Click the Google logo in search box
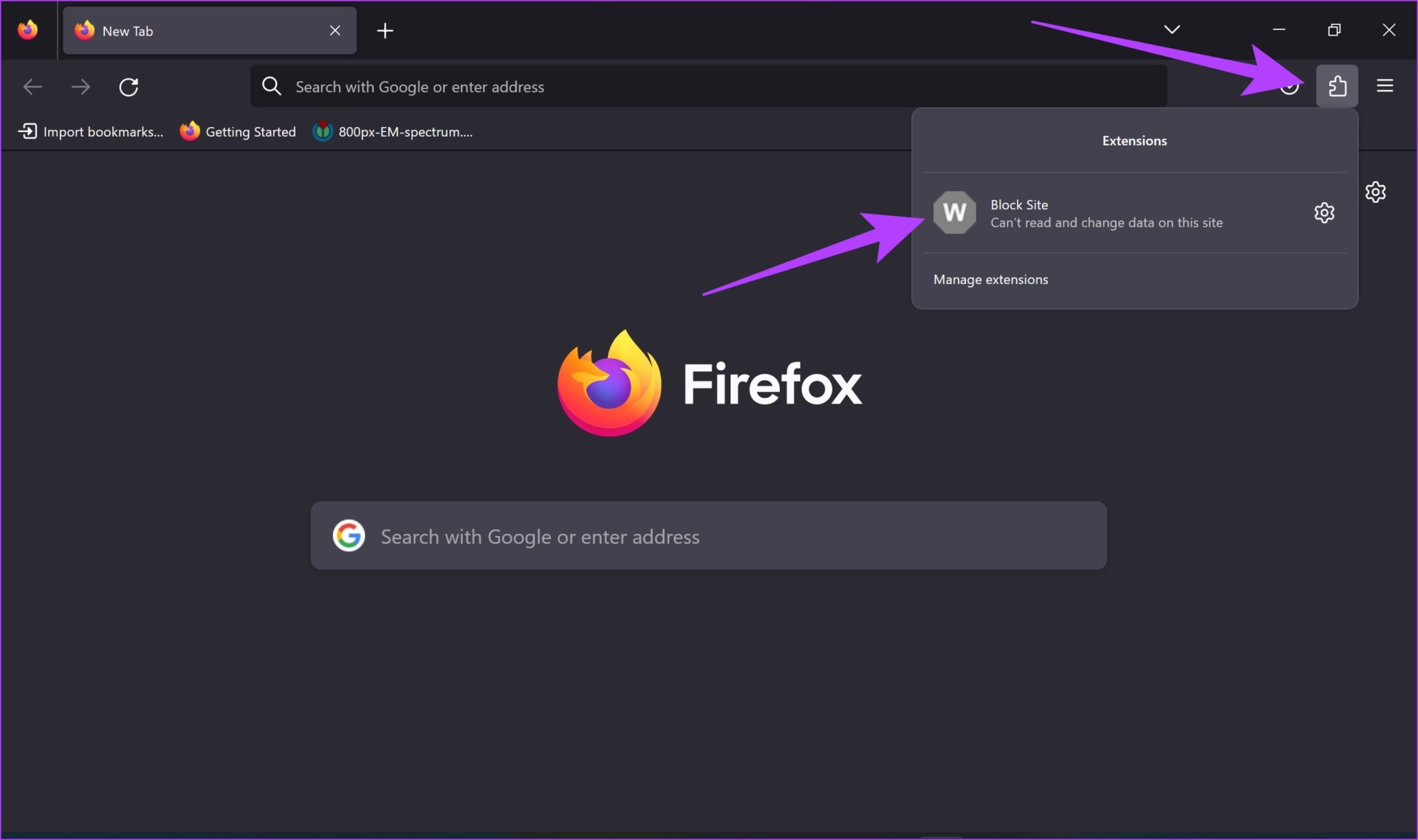The height and width of the screenshot is (840, 1418). pyautogui.click(x=349, y=536)
